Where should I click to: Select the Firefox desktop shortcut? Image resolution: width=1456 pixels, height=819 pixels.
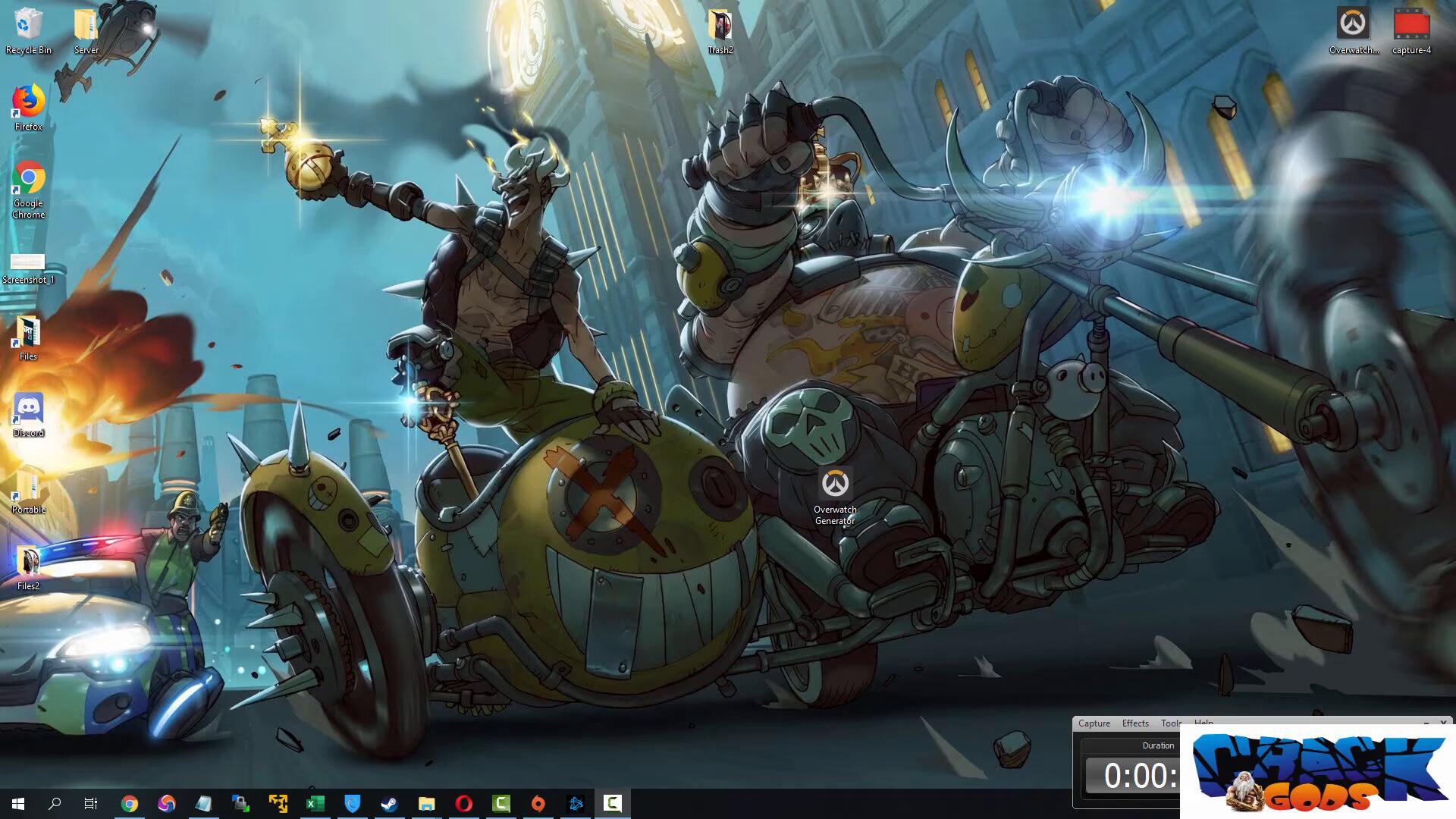click(x=28, y=102)
